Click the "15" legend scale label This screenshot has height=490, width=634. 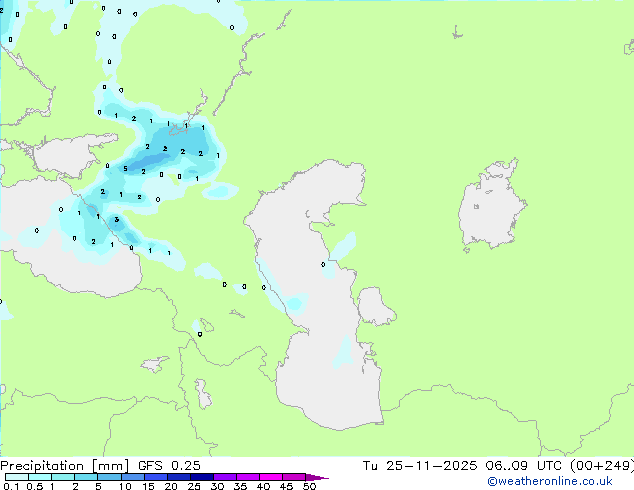[x=148, y=486]
